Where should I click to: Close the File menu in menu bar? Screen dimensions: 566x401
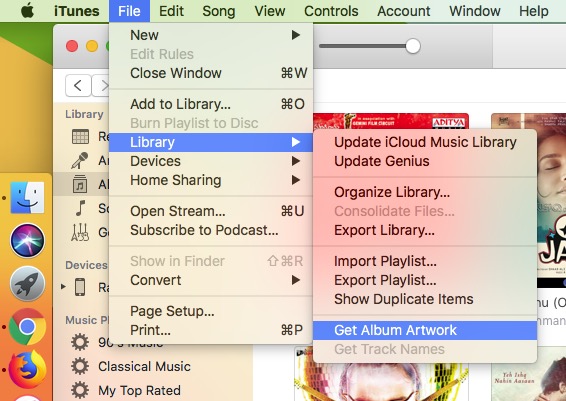point(129,11)
